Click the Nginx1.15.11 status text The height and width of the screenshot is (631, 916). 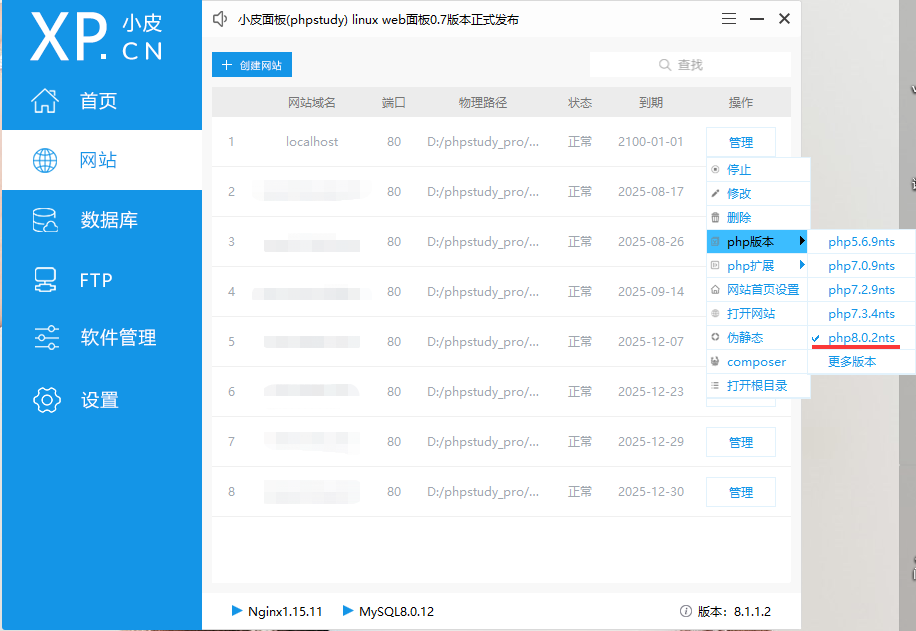click(285, 611)
